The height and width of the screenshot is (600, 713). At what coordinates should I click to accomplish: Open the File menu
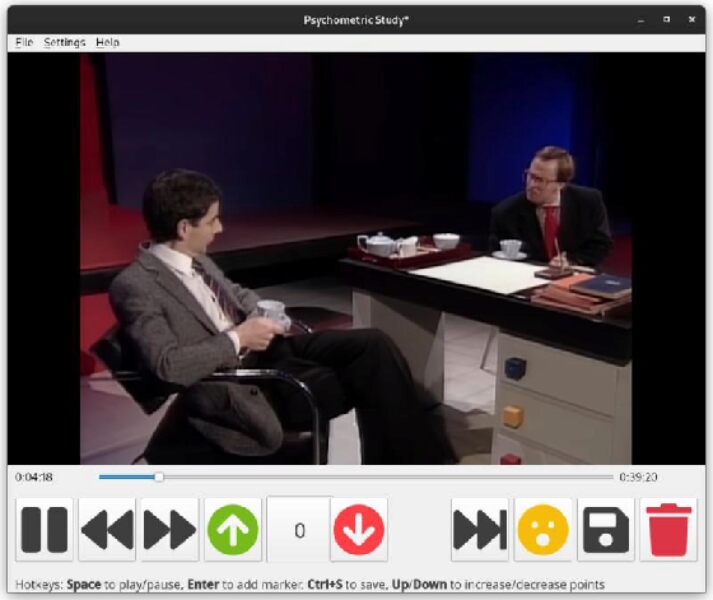tap(24, 43)
